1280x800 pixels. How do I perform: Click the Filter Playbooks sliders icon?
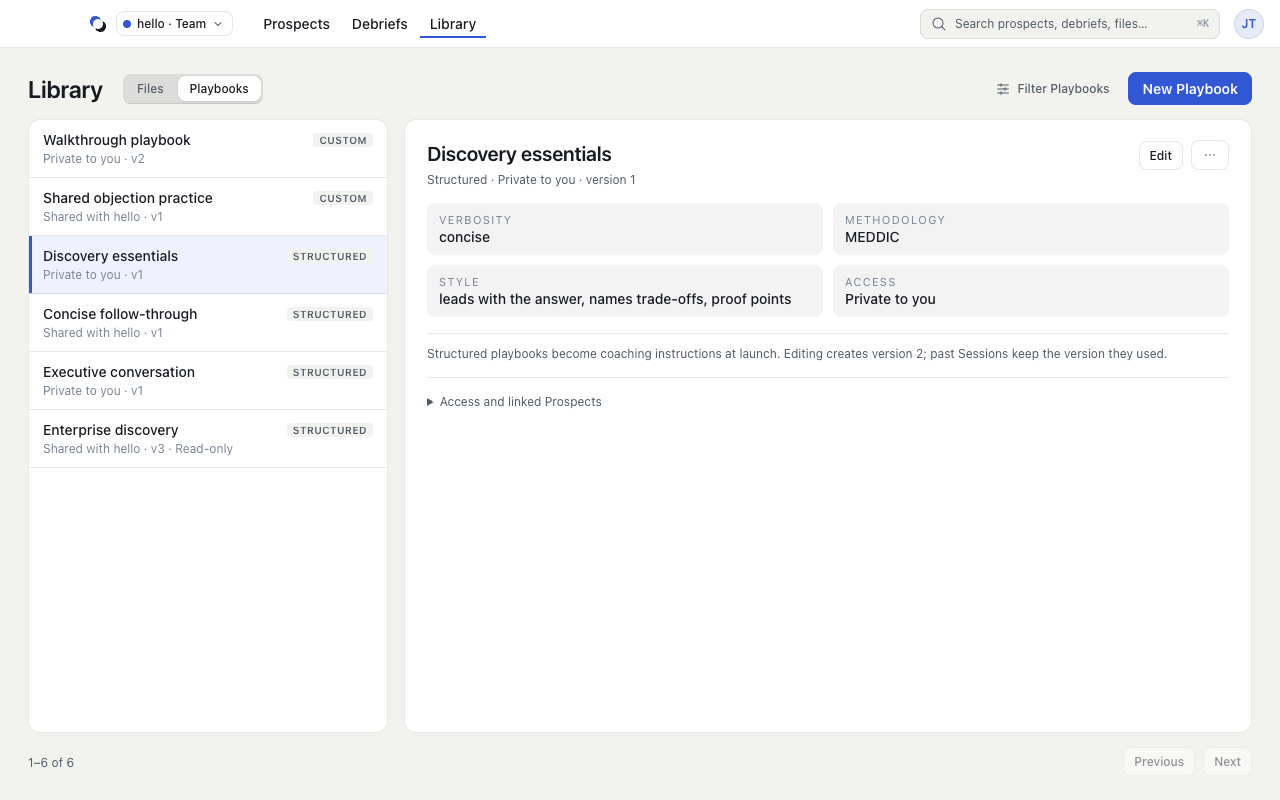[1003, 89]
